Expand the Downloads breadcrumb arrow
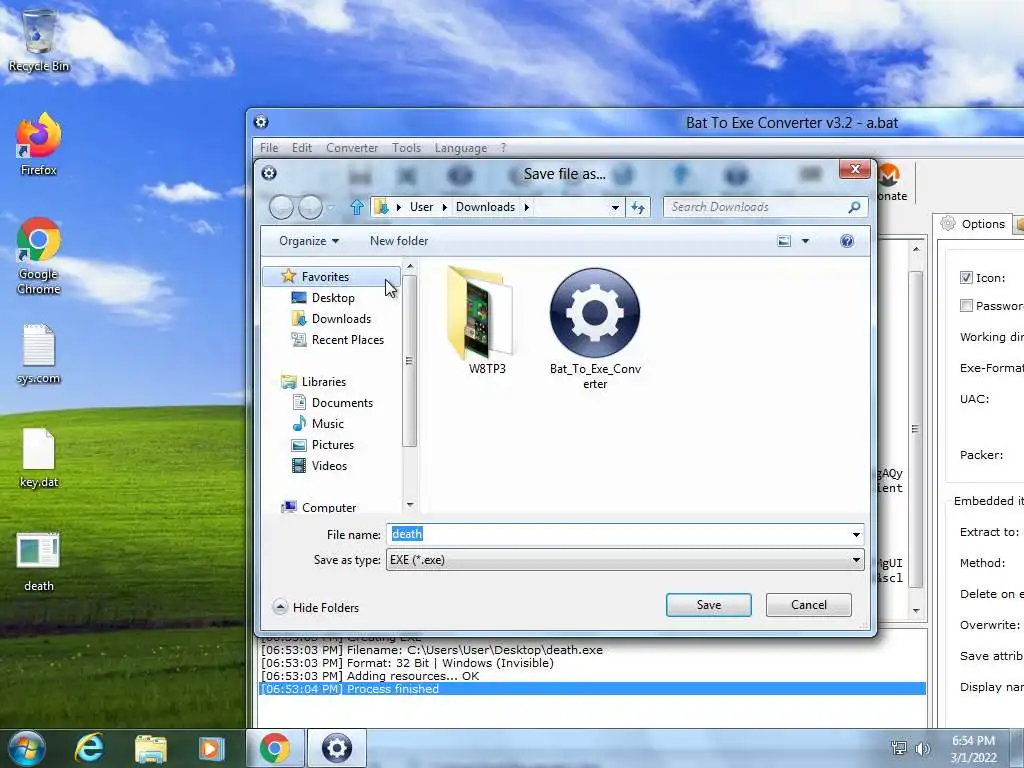The height and width of the screenshot is (768, 1024). (526, 207)
